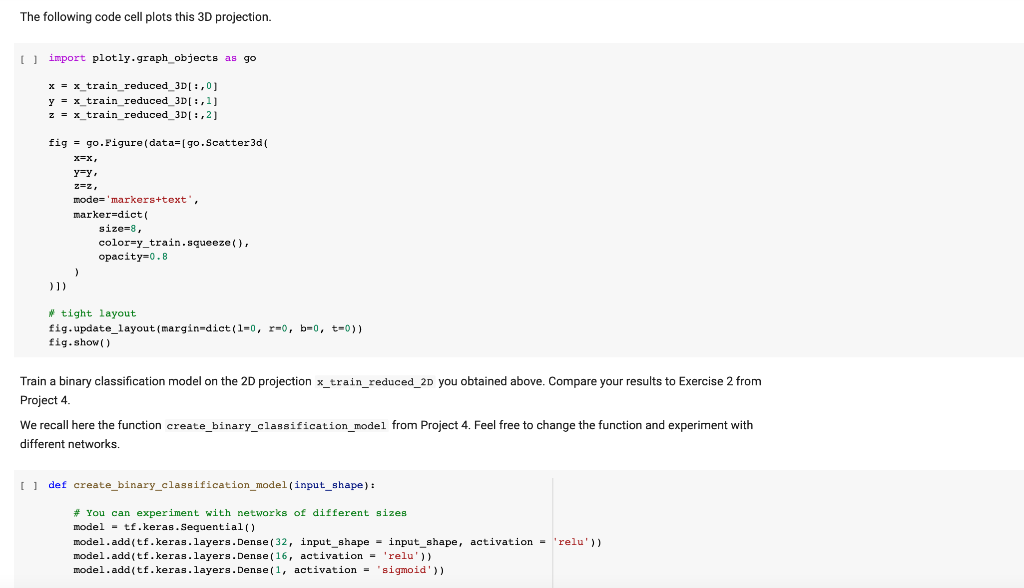Place cursor on the fig.update_layout line
This screenshot has height=588, width=1024.
coord(205,328)
